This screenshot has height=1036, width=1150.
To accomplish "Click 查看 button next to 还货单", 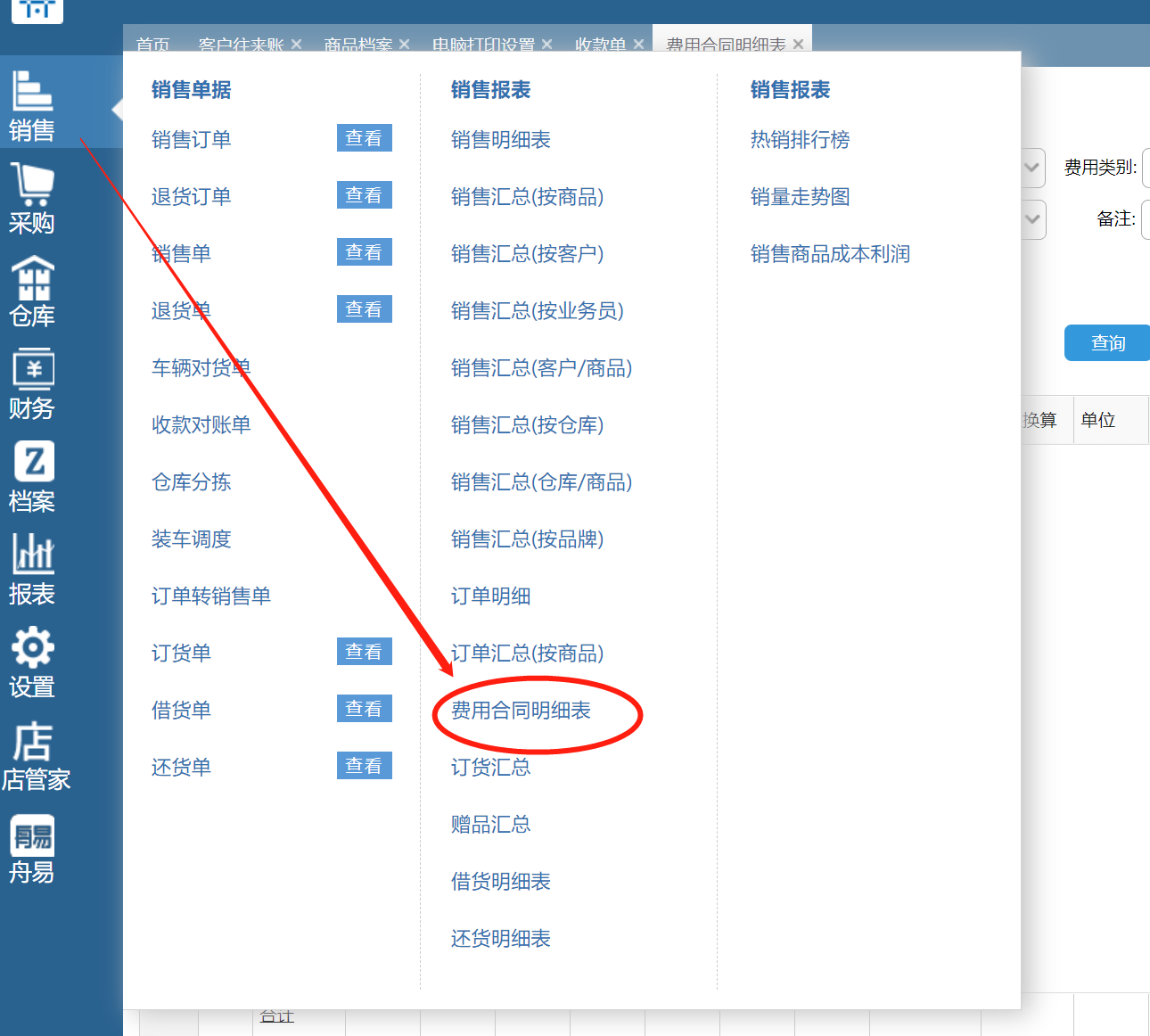I will tap(365, 766).
